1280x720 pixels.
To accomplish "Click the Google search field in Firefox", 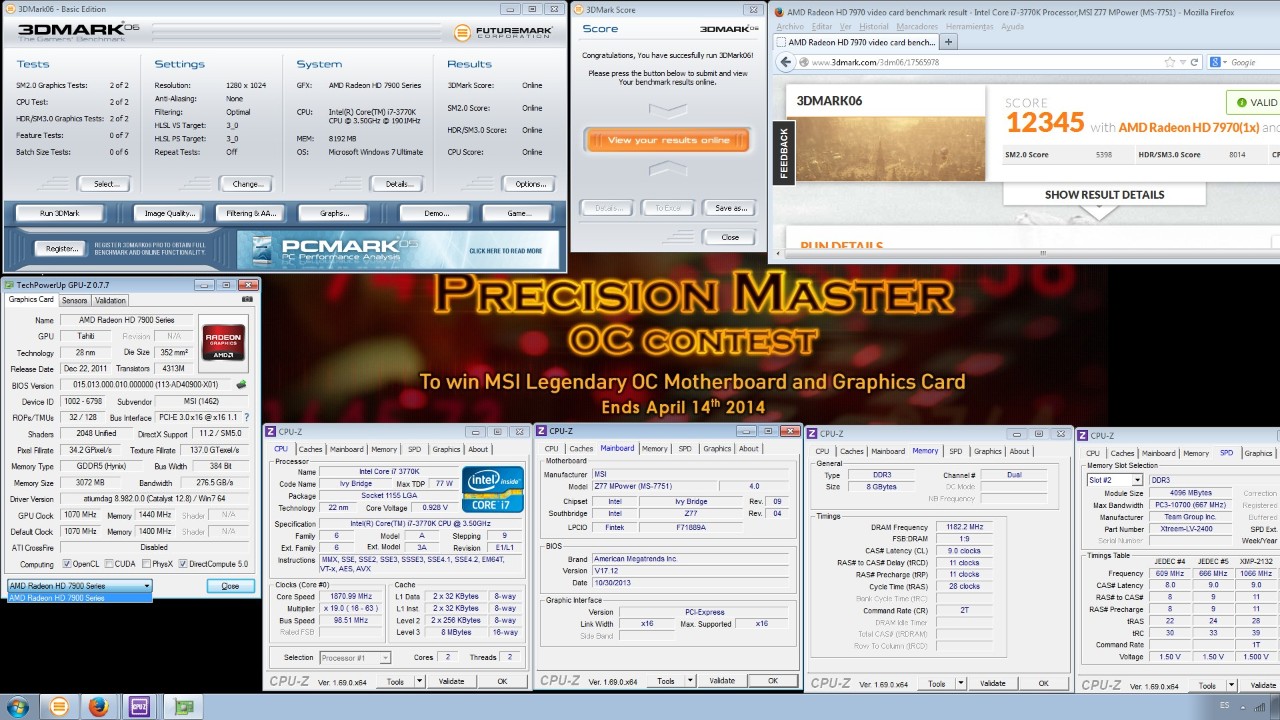I will click(x=1253, y=62).
